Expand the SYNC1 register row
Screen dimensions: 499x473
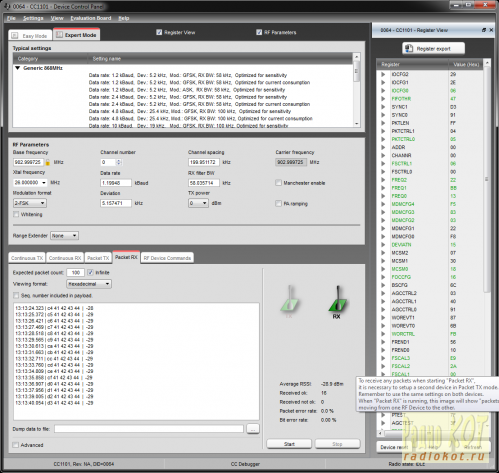click(x=383, y=107)
